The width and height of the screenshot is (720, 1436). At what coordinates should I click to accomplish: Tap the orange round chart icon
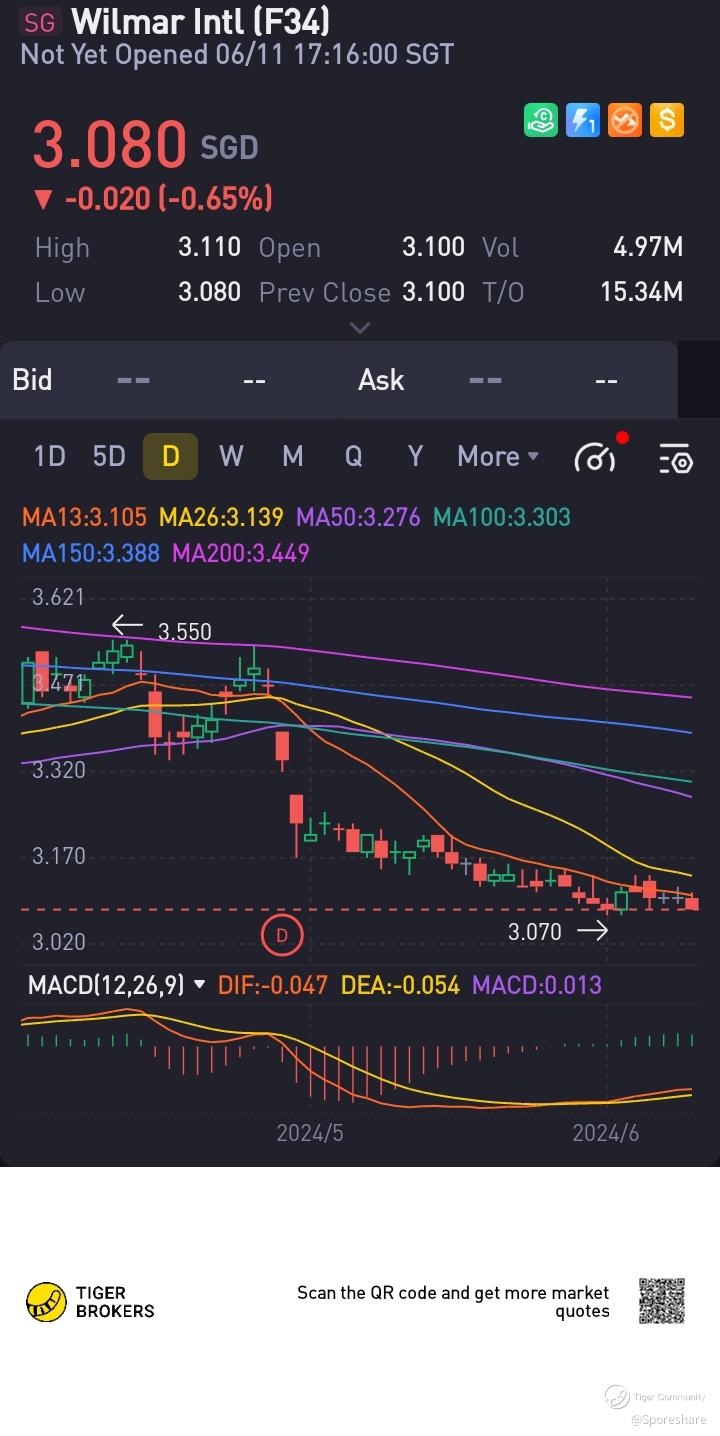[625, 120]
